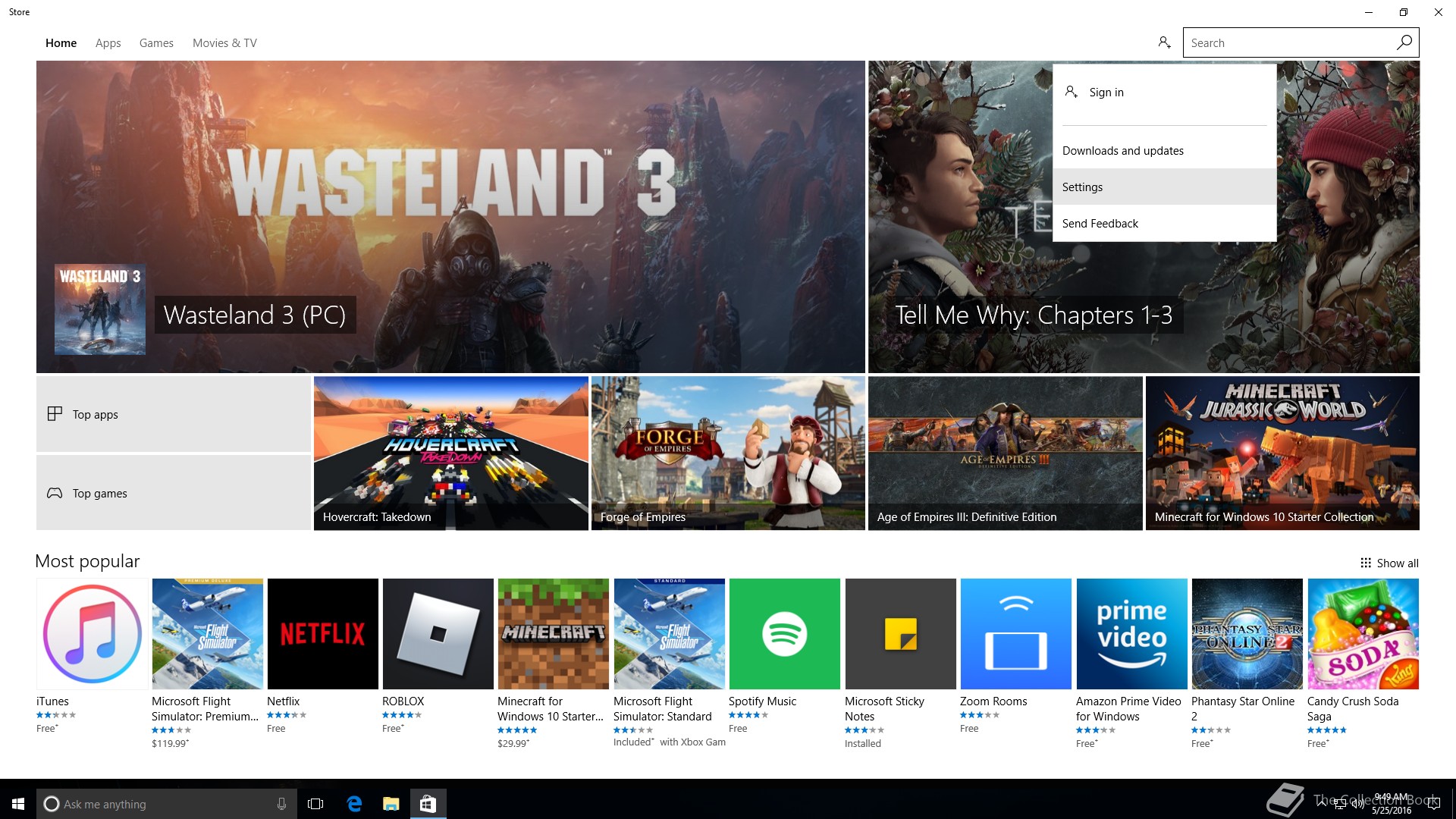Open the Action Center notification icon
Image resolution: width=1456 pixels, height=819 pixels.
1433,804
